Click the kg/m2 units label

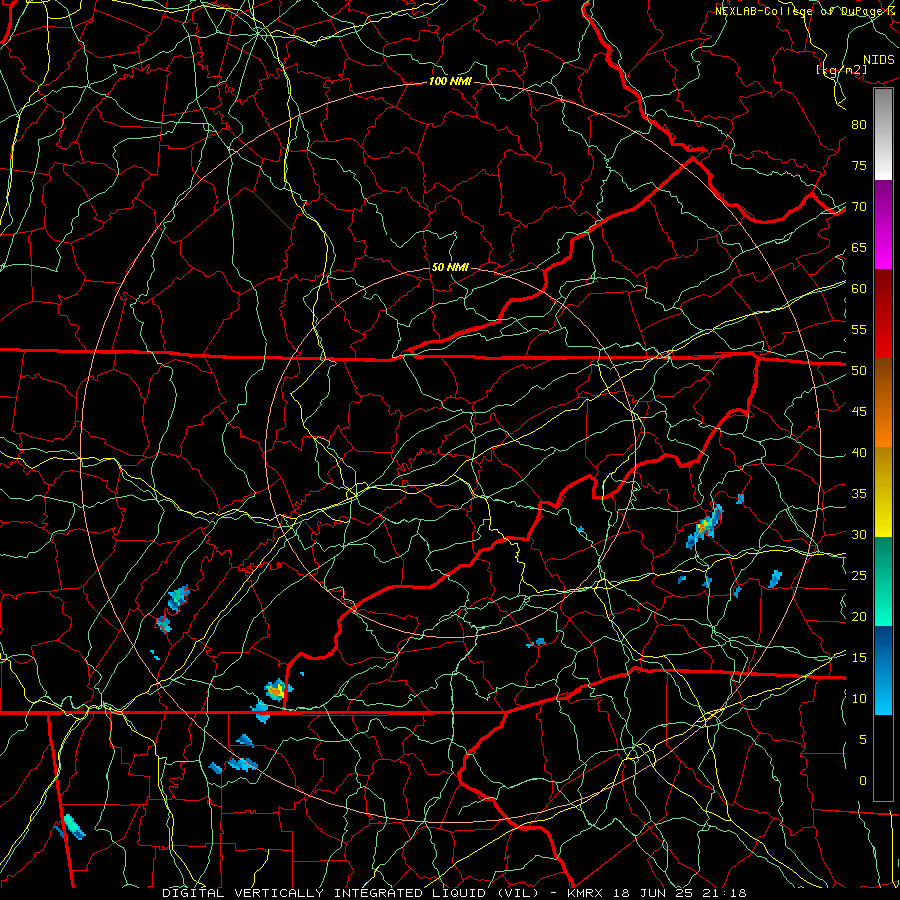(841, 70)
